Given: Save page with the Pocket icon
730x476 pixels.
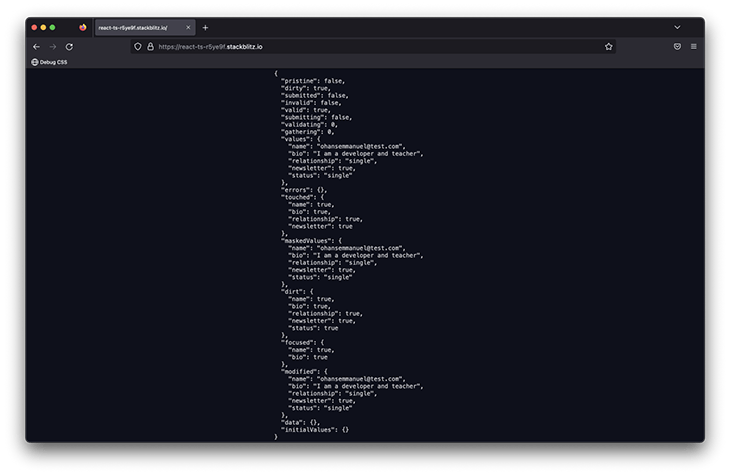Looking at the screenshot, I should (x=677, y=46).
